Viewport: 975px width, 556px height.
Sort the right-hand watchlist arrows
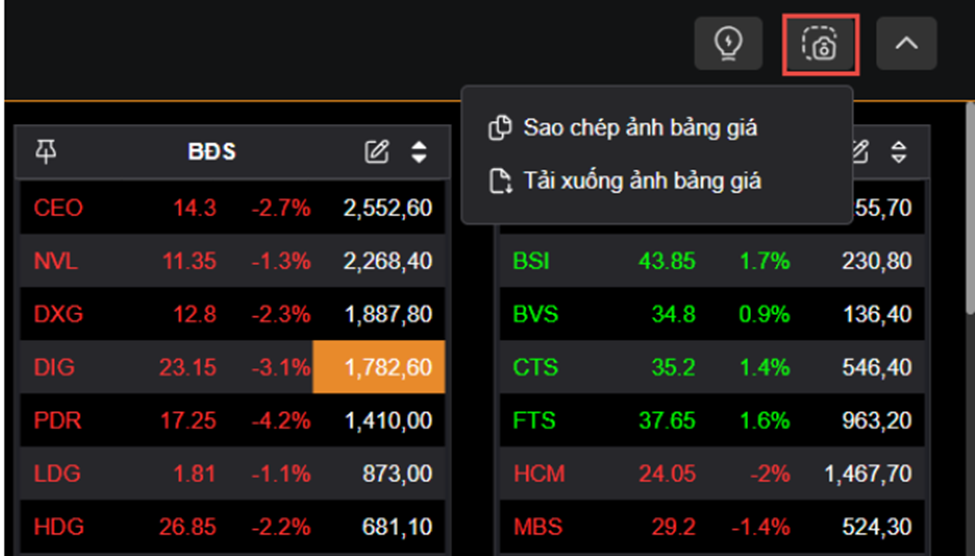pos(899,151)
